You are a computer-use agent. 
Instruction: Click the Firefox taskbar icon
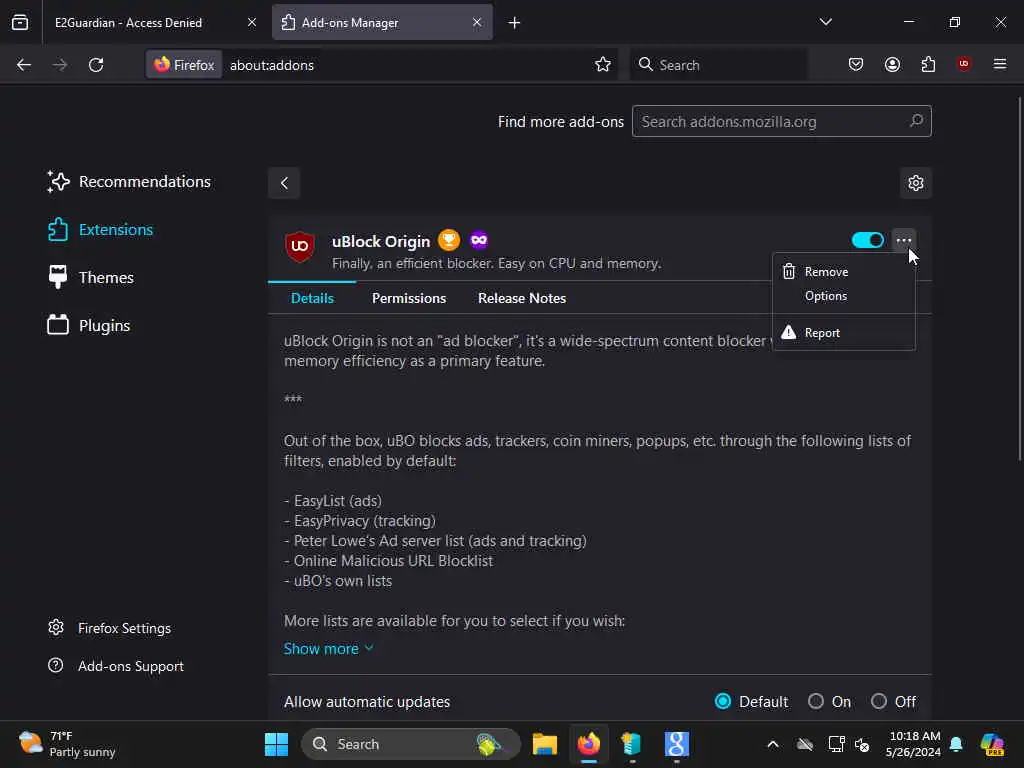coord(588,744)
